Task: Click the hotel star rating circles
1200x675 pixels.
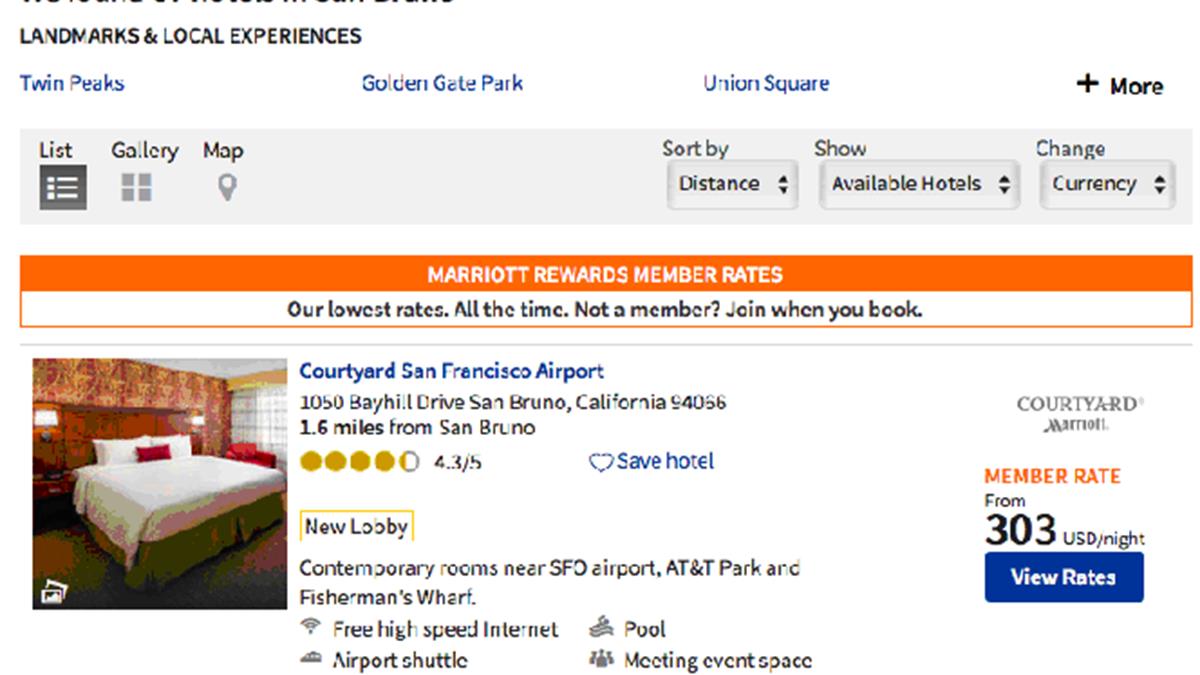Action: 359,462
